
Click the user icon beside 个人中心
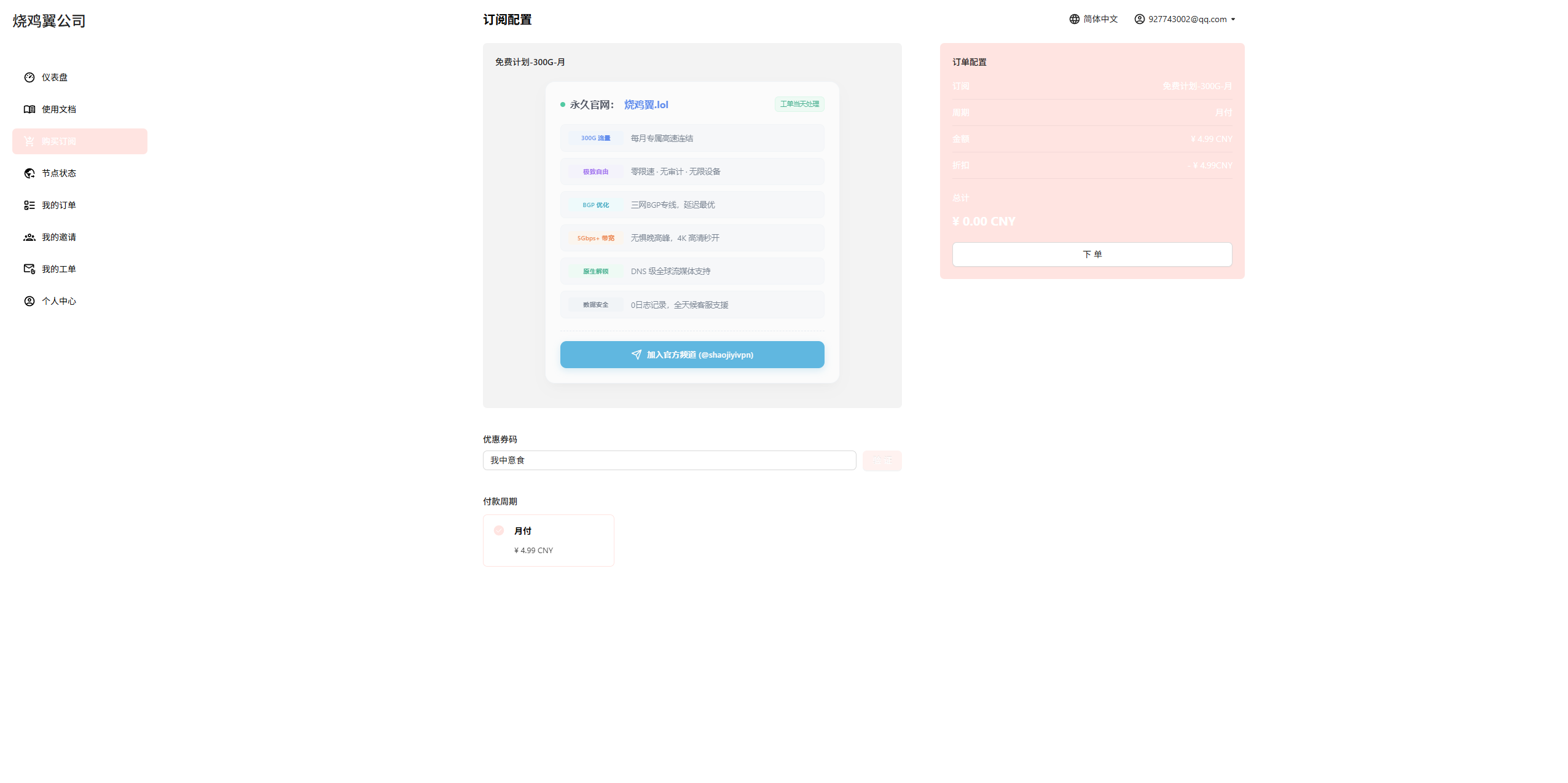click(29, 301)
